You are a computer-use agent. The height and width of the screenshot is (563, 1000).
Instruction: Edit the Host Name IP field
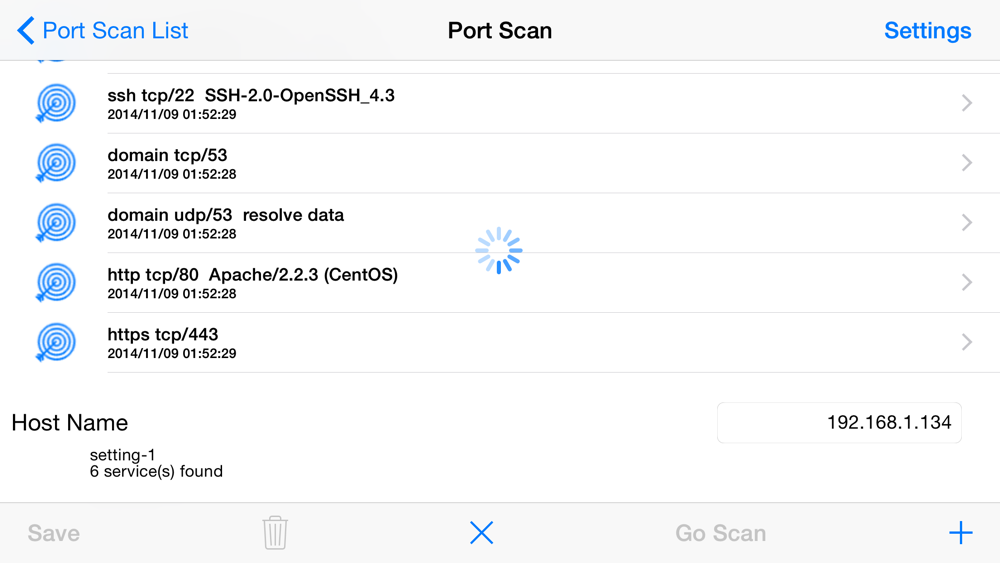(x=839, y=423)
